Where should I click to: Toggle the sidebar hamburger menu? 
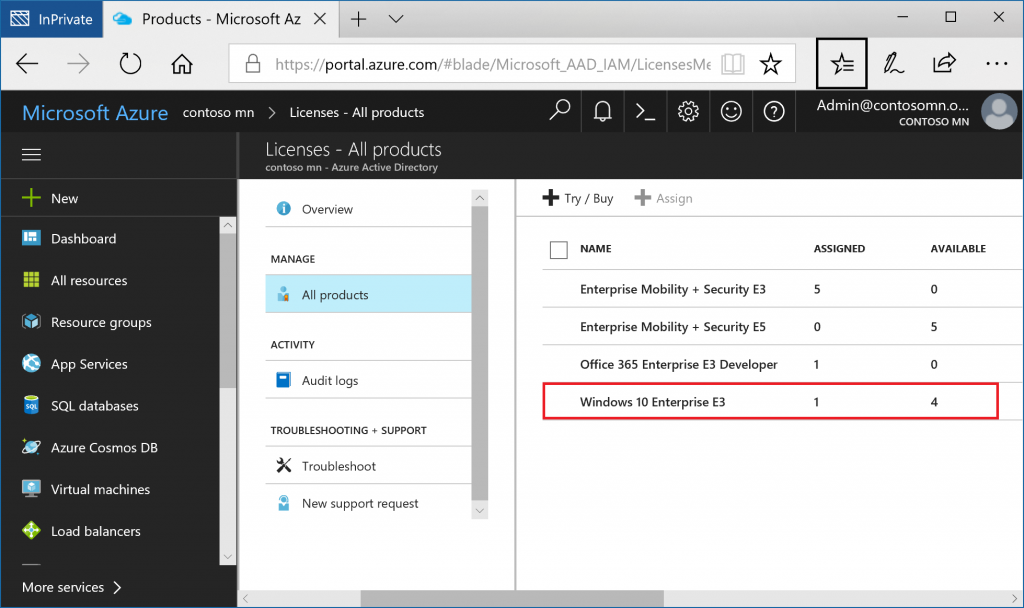(x=31, y=154)
